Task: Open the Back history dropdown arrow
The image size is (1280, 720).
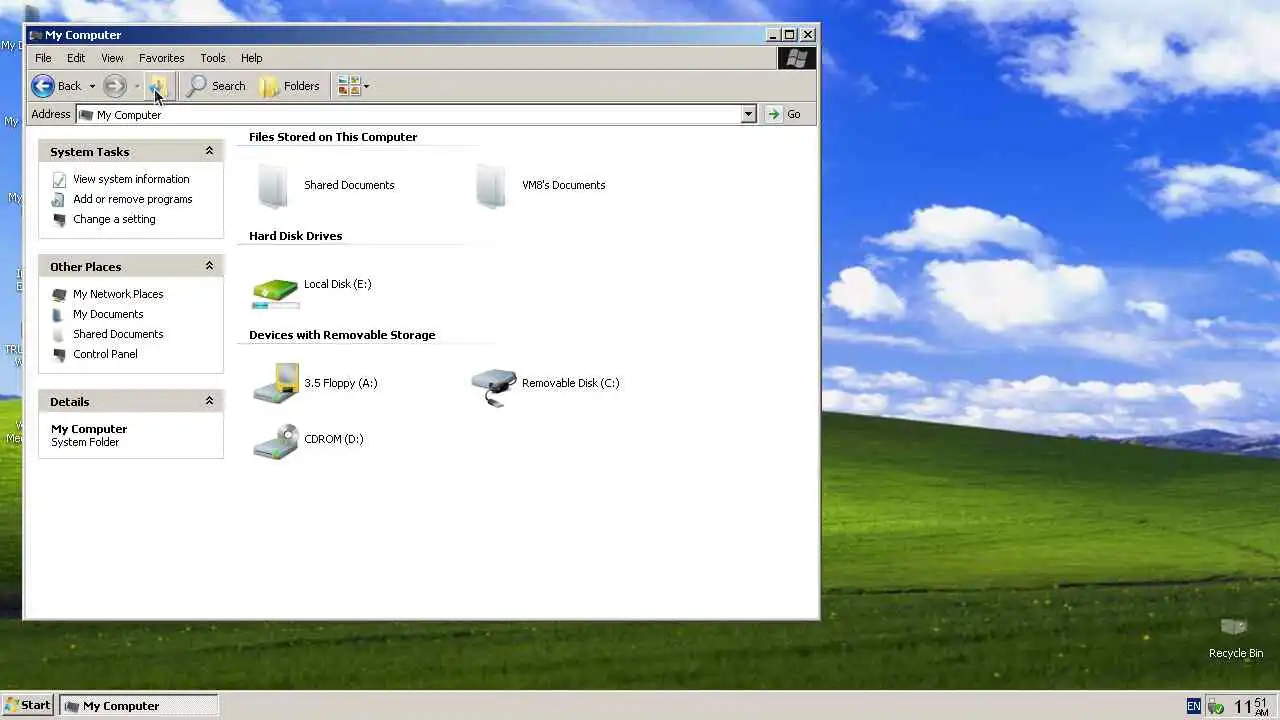Action: [x=92, y=86]
